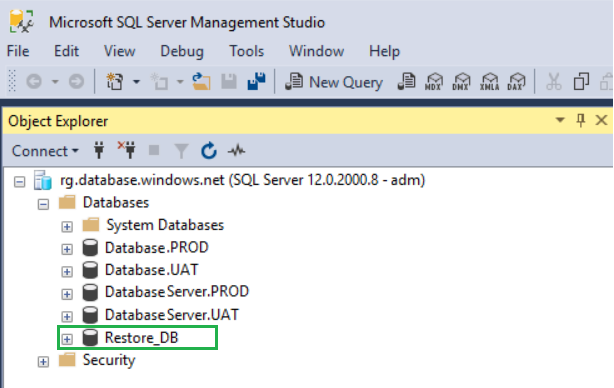Open the View menu
Image resolution: width=614 pixels, height=388 pixels.
(119, 51)
